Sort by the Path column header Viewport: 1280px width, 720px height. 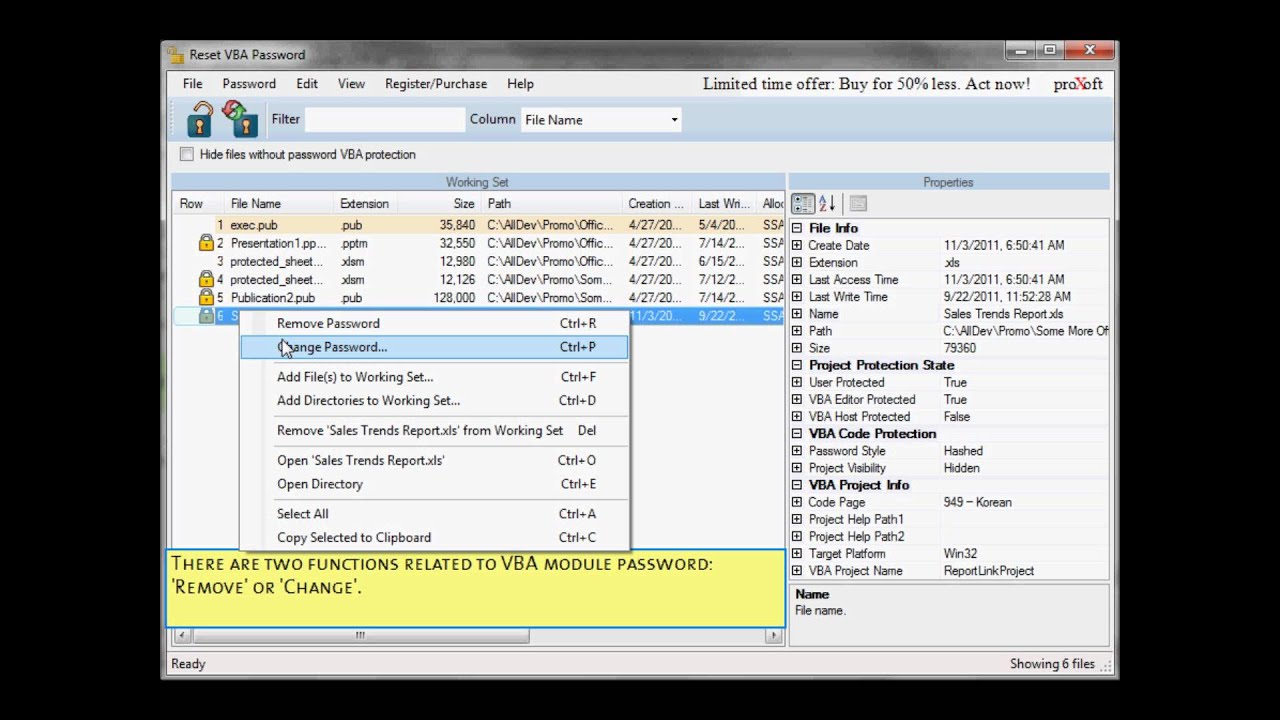[x=552, y=204]
